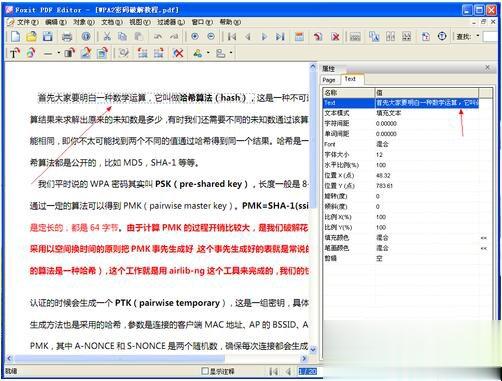Click the 名称 column header
The height and width of the screenshot is (381, 502).
(x=349, y=93)
